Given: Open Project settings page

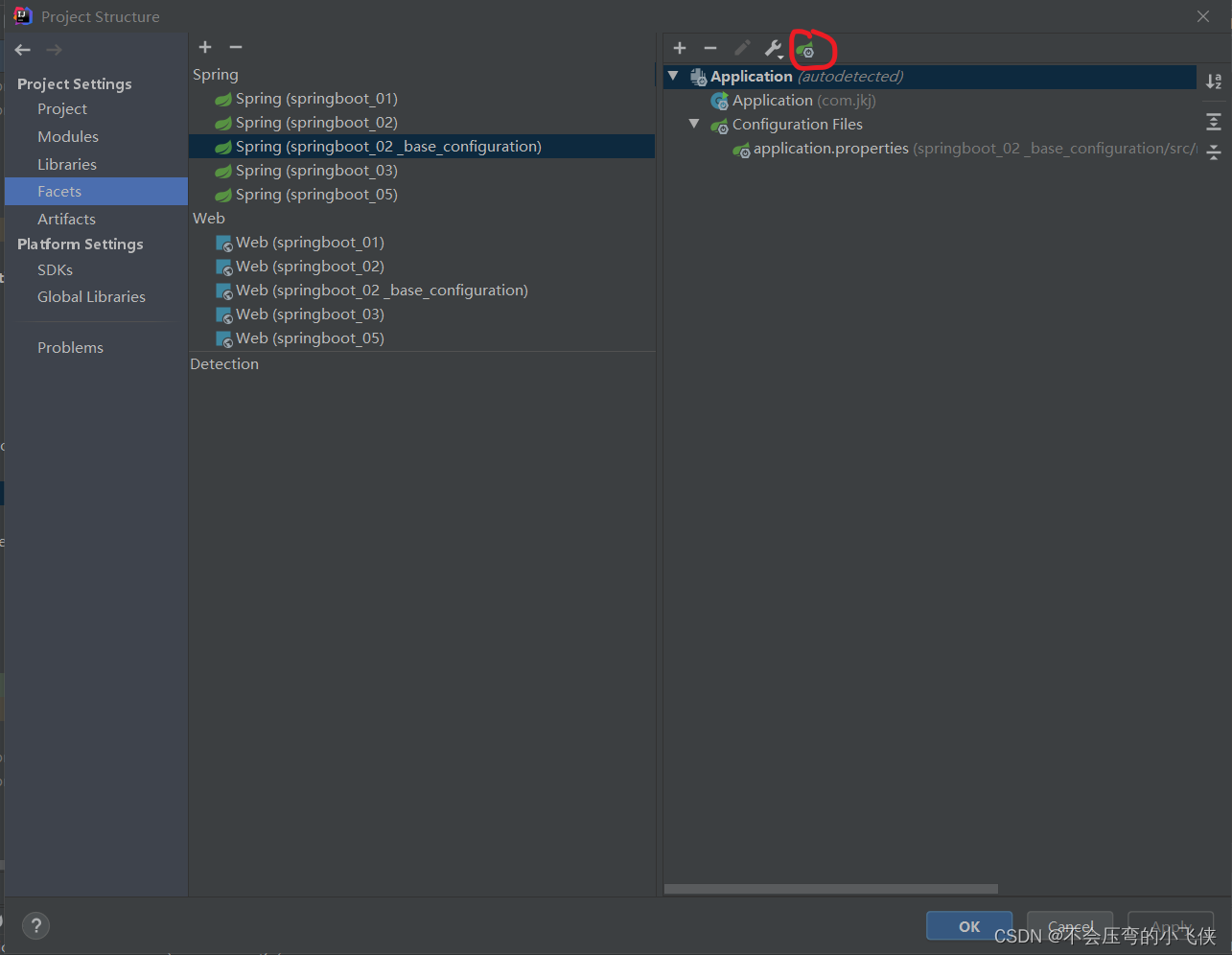Looking at the screenshot, I should [62, 109].
